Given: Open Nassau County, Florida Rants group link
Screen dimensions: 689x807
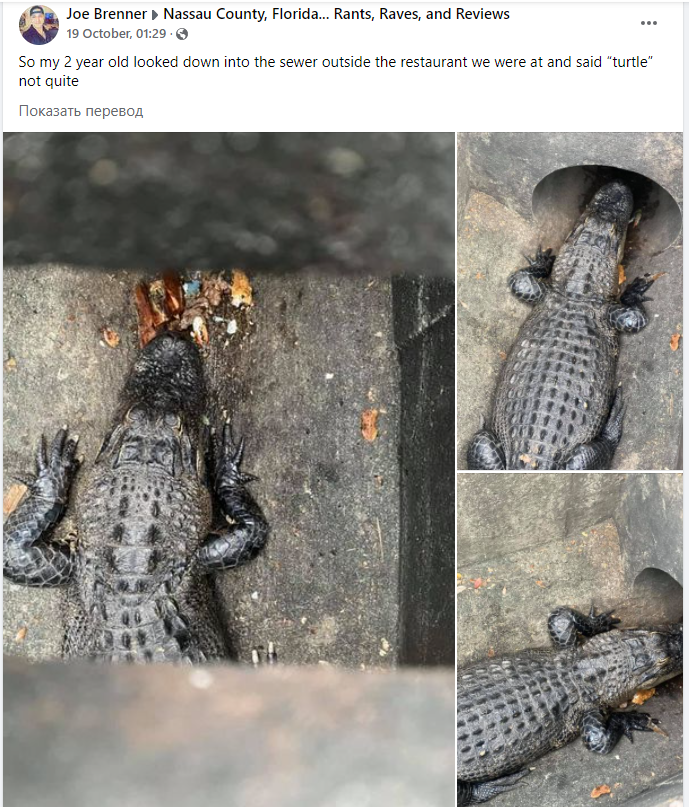Looking at the screenshot, I should pyautogui.click(x=337, y=14).
